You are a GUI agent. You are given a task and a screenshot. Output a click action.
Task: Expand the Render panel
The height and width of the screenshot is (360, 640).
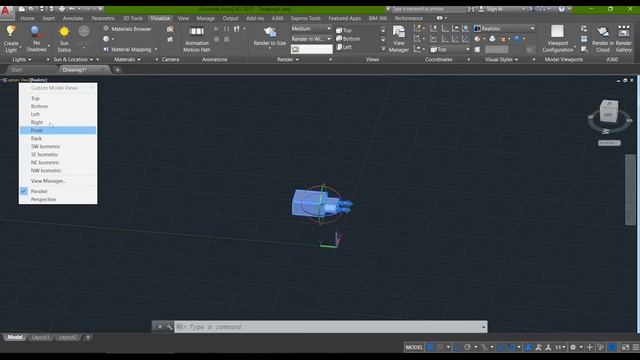tap(288, 60)
